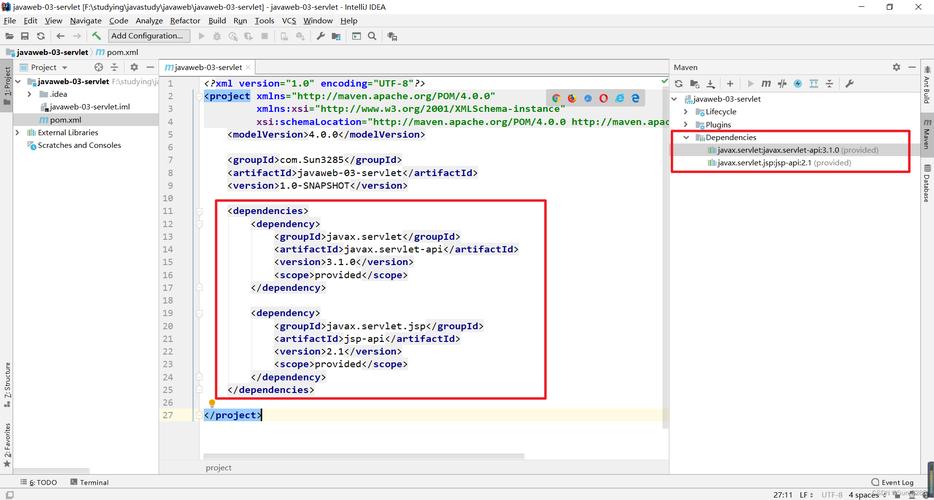934x500 pixels.
Task: Click the Save All floppy icon
Action: tap(25, 36)
